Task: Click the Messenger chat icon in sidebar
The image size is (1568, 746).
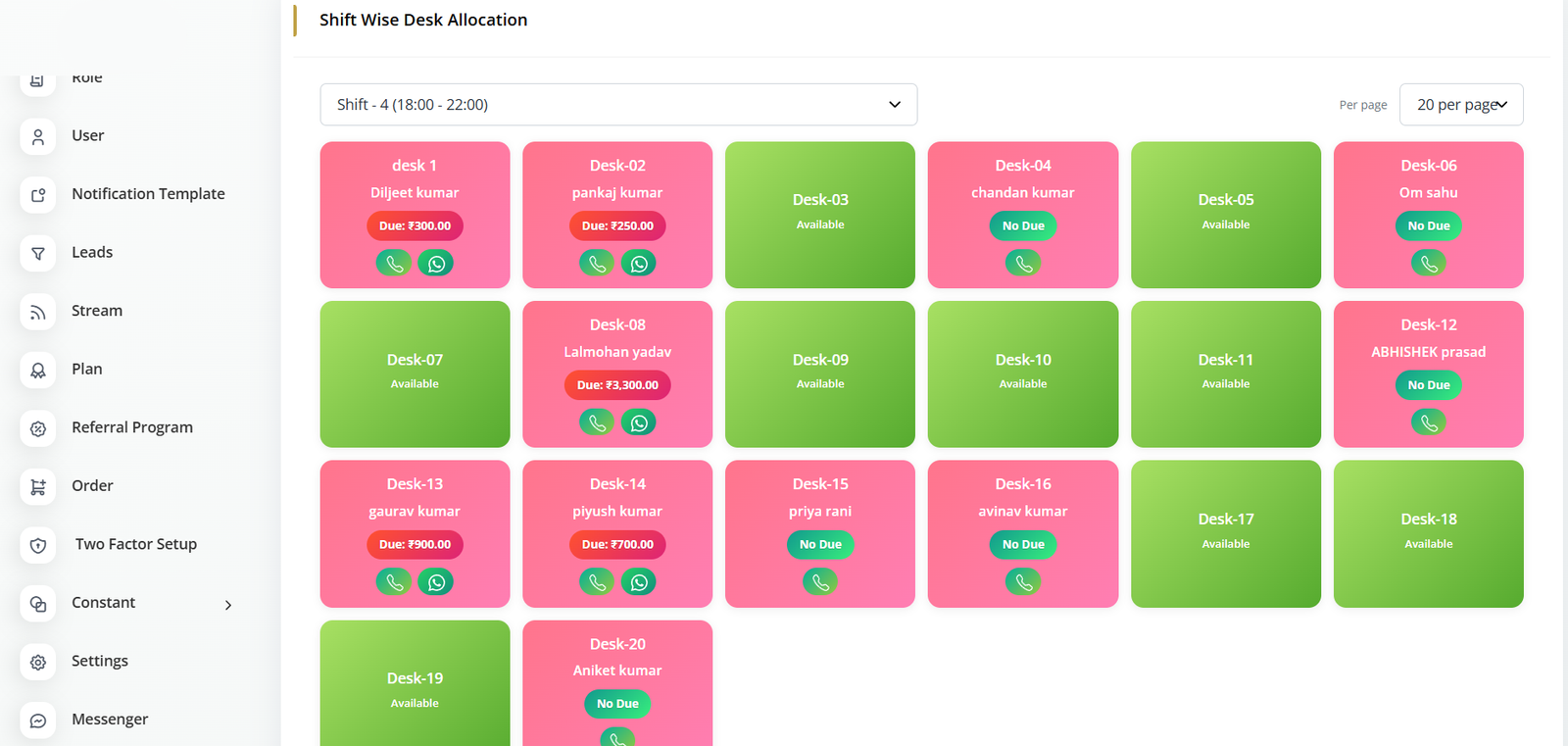Action: point(38,720)
